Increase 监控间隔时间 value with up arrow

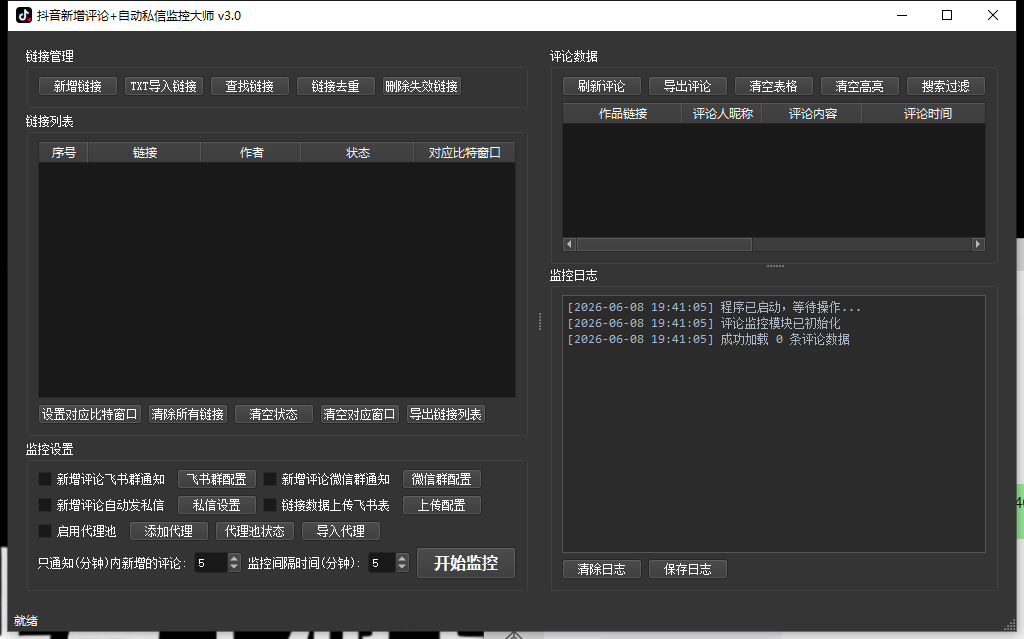point(402,559)
